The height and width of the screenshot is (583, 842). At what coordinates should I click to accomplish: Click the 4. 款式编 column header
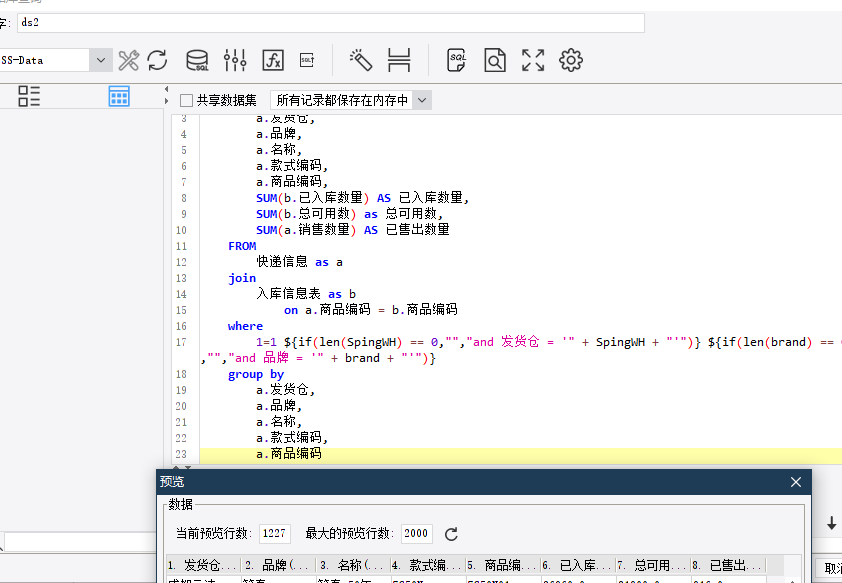click(x=428, y=565)
